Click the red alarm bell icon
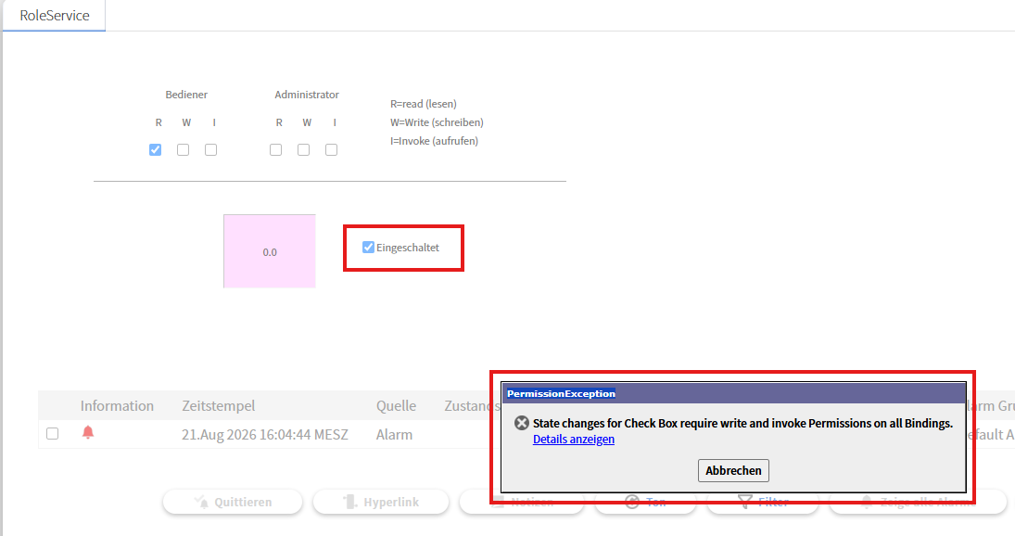 (x=88, y=432)
